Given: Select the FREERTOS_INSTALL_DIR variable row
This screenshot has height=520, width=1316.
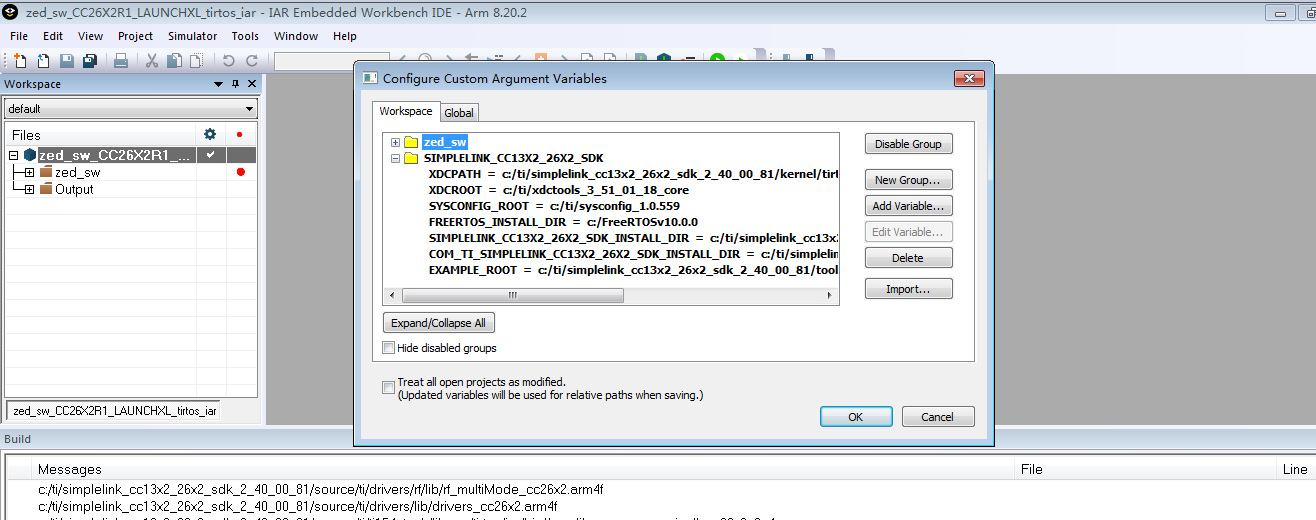Looking at the screenshot, I should coord(563,222).
